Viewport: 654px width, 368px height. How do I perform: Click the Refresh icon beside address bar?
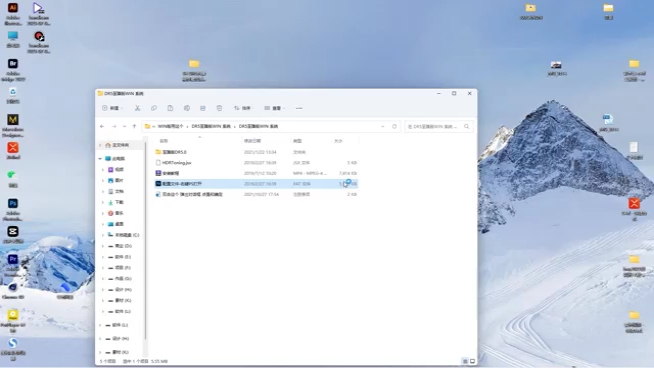[x=394, y=126]
